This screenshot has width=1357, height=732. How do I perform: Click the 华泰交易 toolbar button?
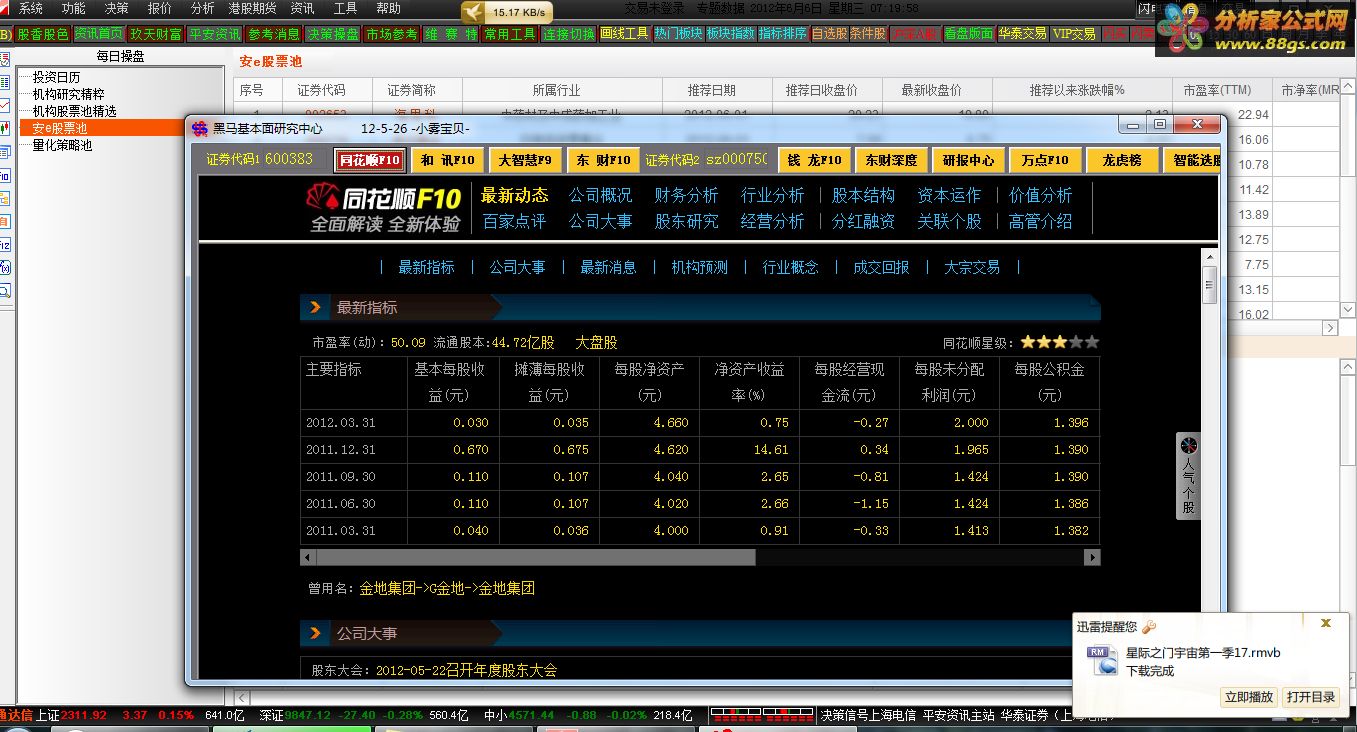click(x=1022, y=34)
